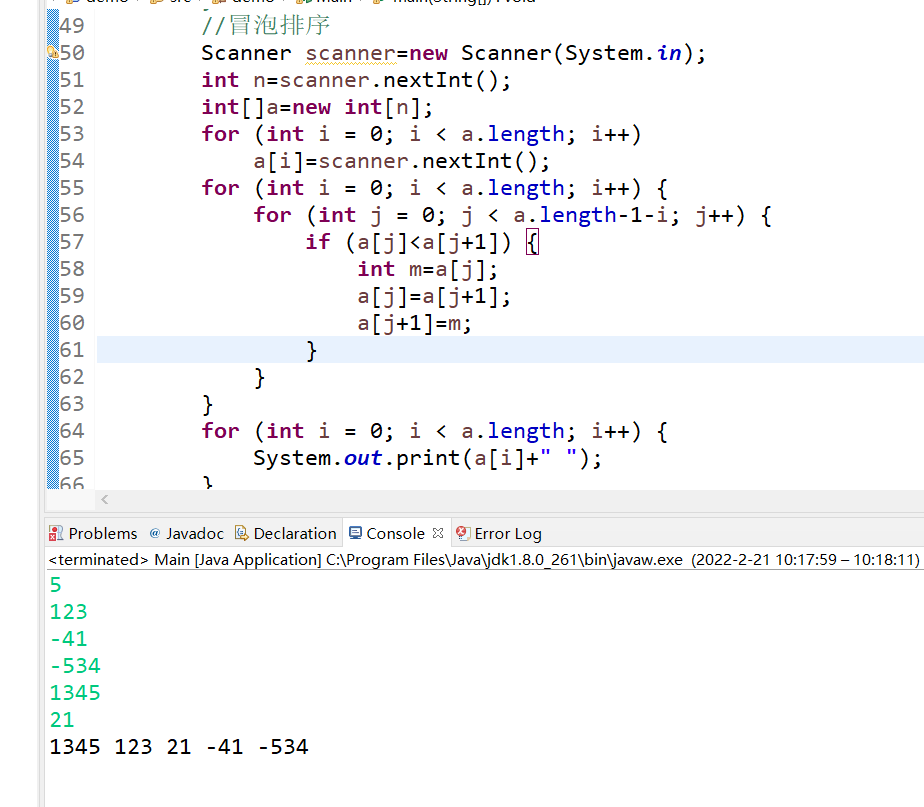Click 'int m=a[j];' on line 58

[427, 269]
